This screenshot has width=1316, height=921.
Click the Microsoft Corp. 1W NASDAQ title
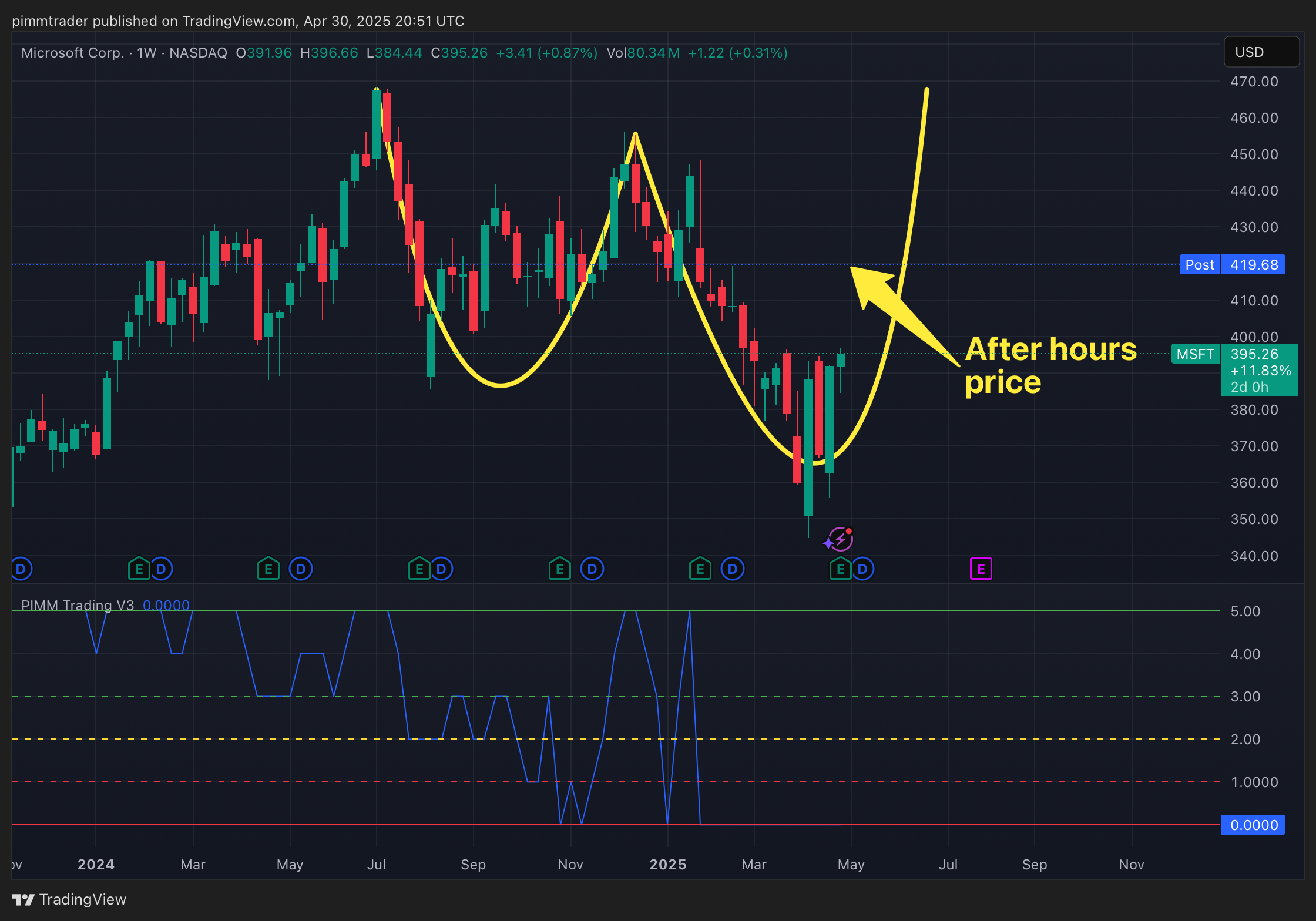(124, 53)
